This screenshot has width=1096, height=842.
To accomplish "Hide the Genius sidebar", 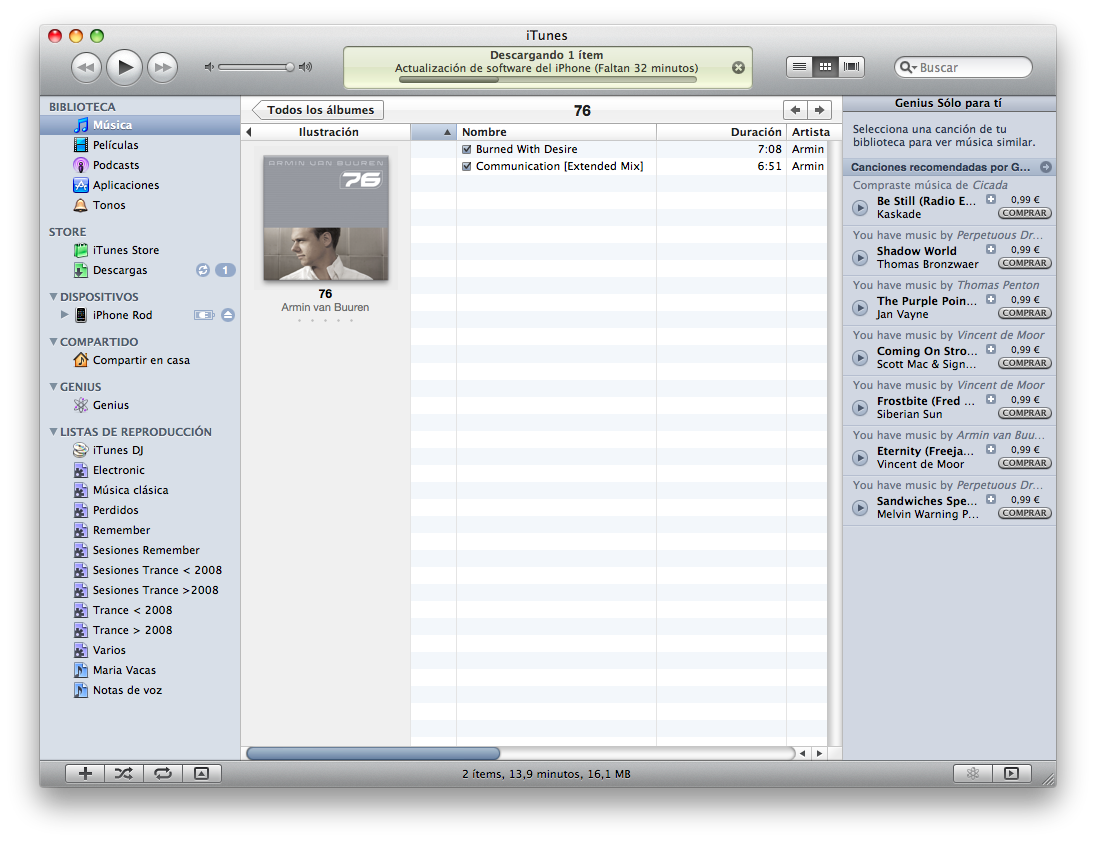I will (1011, 774).
